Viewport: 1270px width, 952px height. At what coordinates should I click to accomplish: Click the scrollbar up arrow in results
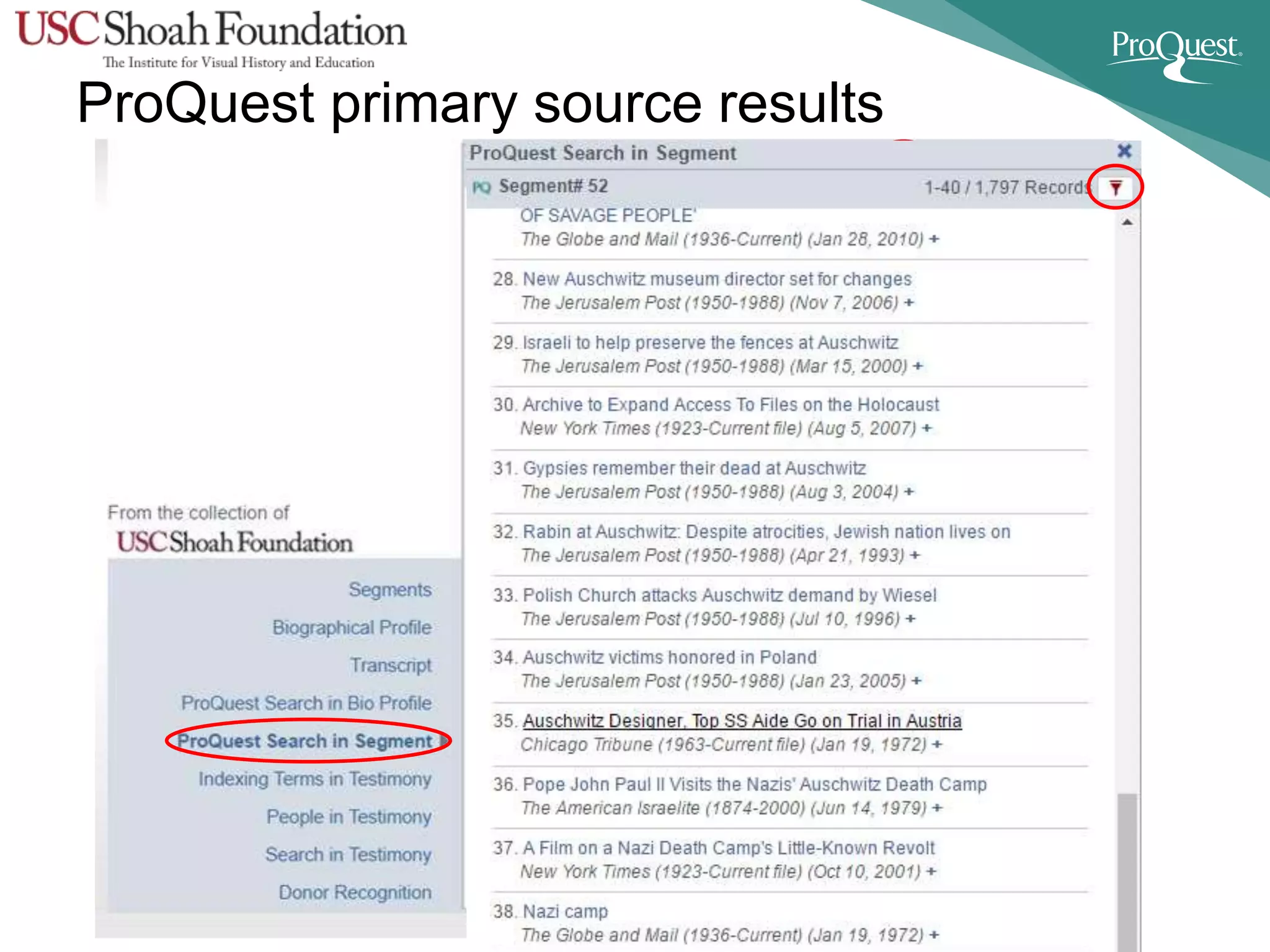coord(1127,222)
